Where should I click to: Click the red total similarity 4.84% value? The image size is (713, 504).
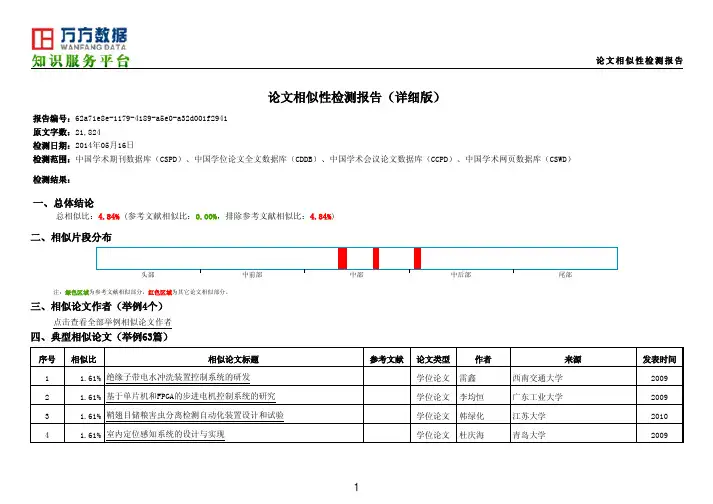108,216
